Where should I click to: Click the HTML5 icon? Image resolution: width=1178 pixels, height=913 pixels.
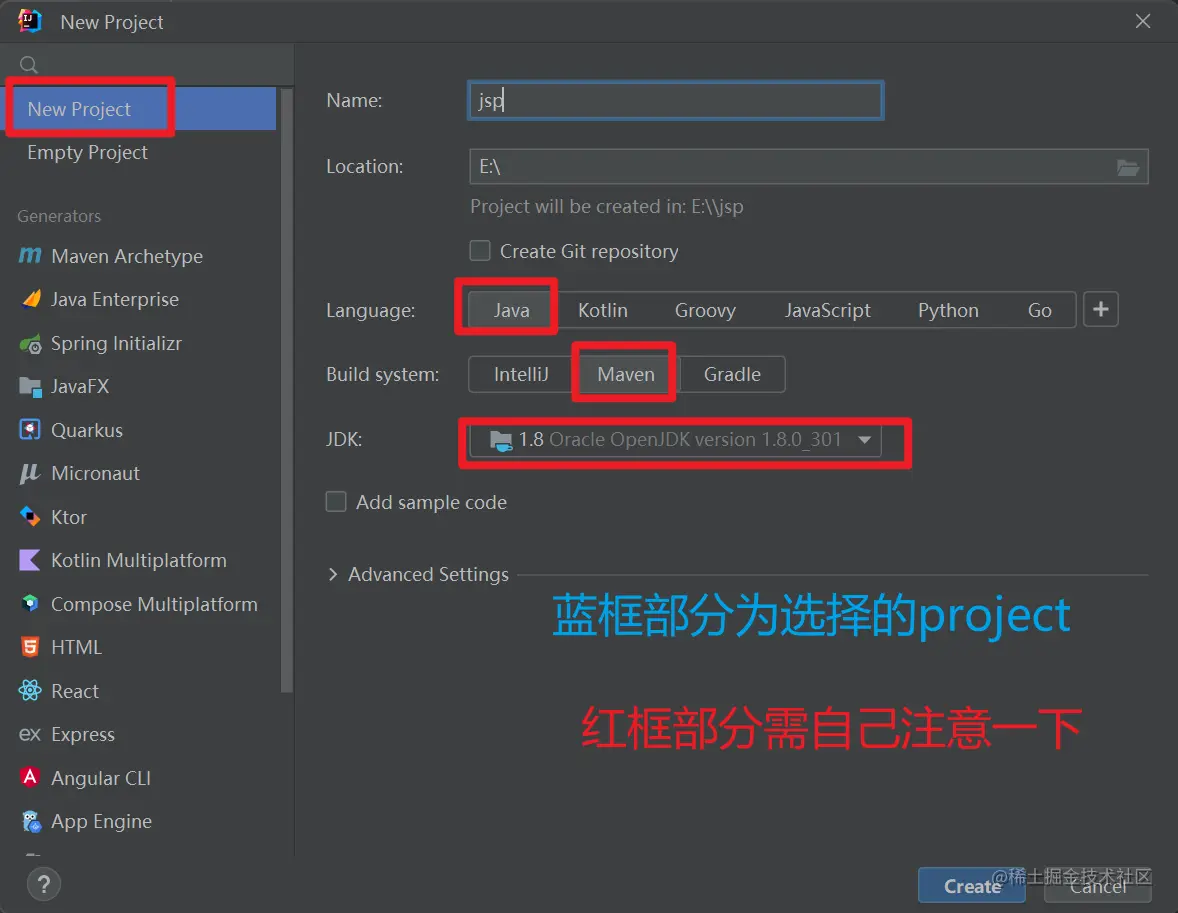tap(30, 647)
